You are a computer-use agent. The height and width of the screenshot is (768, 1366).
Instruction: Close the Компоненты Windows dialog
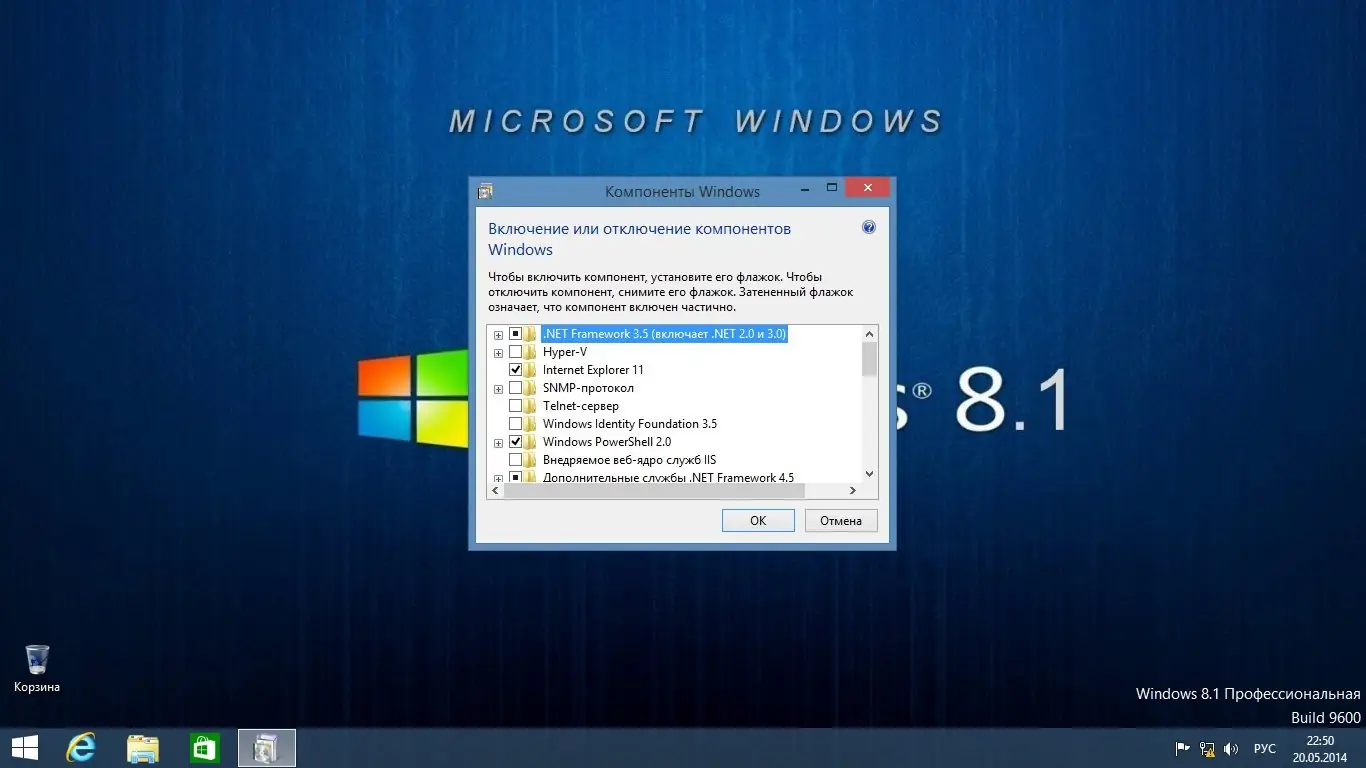(x=868, y=188)
